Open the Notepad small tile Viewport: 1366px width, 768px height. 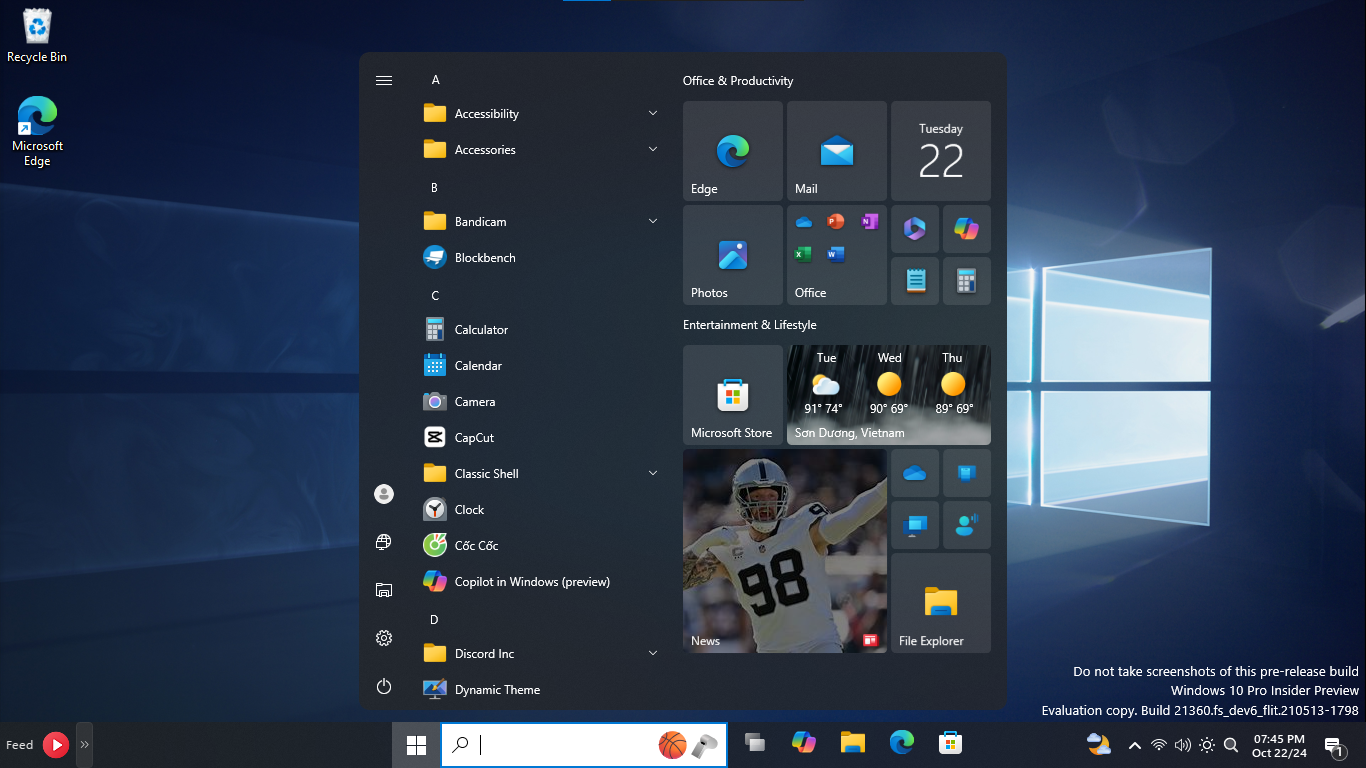click(915, 281)
